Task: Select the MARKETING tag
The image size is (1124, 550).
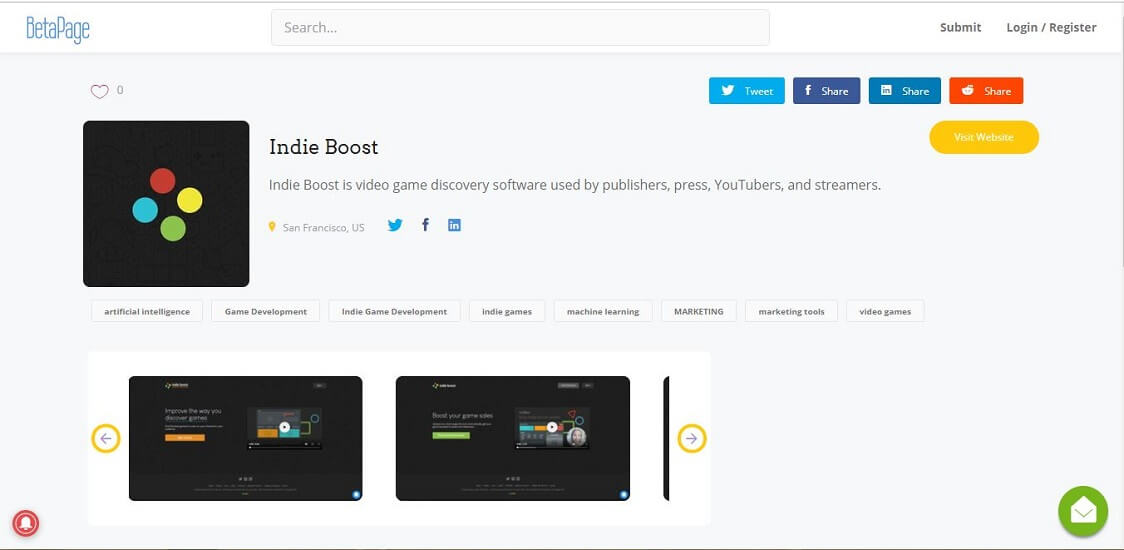Action: (699, 311)
